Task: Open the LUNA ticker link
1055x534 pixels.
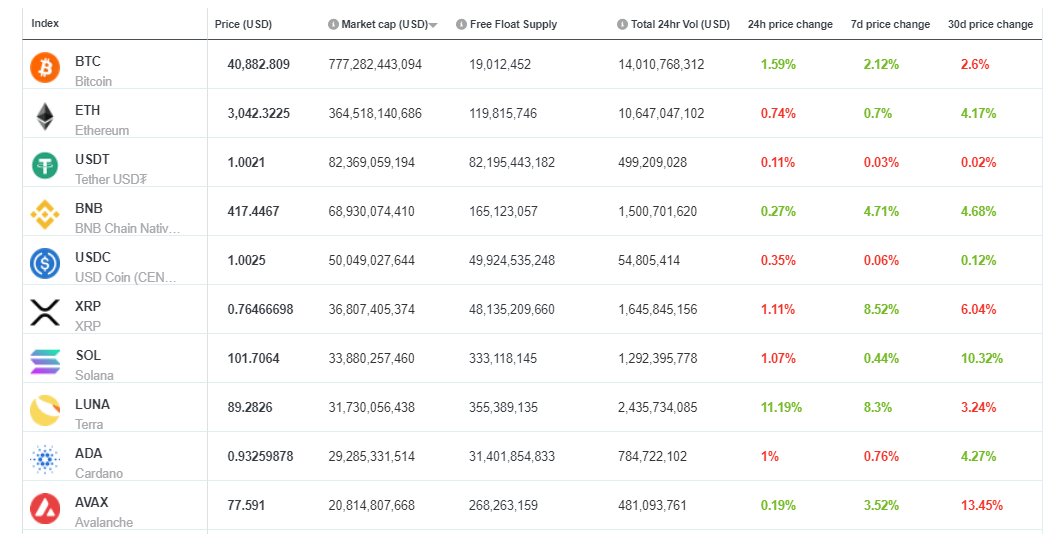Action: 92,405
